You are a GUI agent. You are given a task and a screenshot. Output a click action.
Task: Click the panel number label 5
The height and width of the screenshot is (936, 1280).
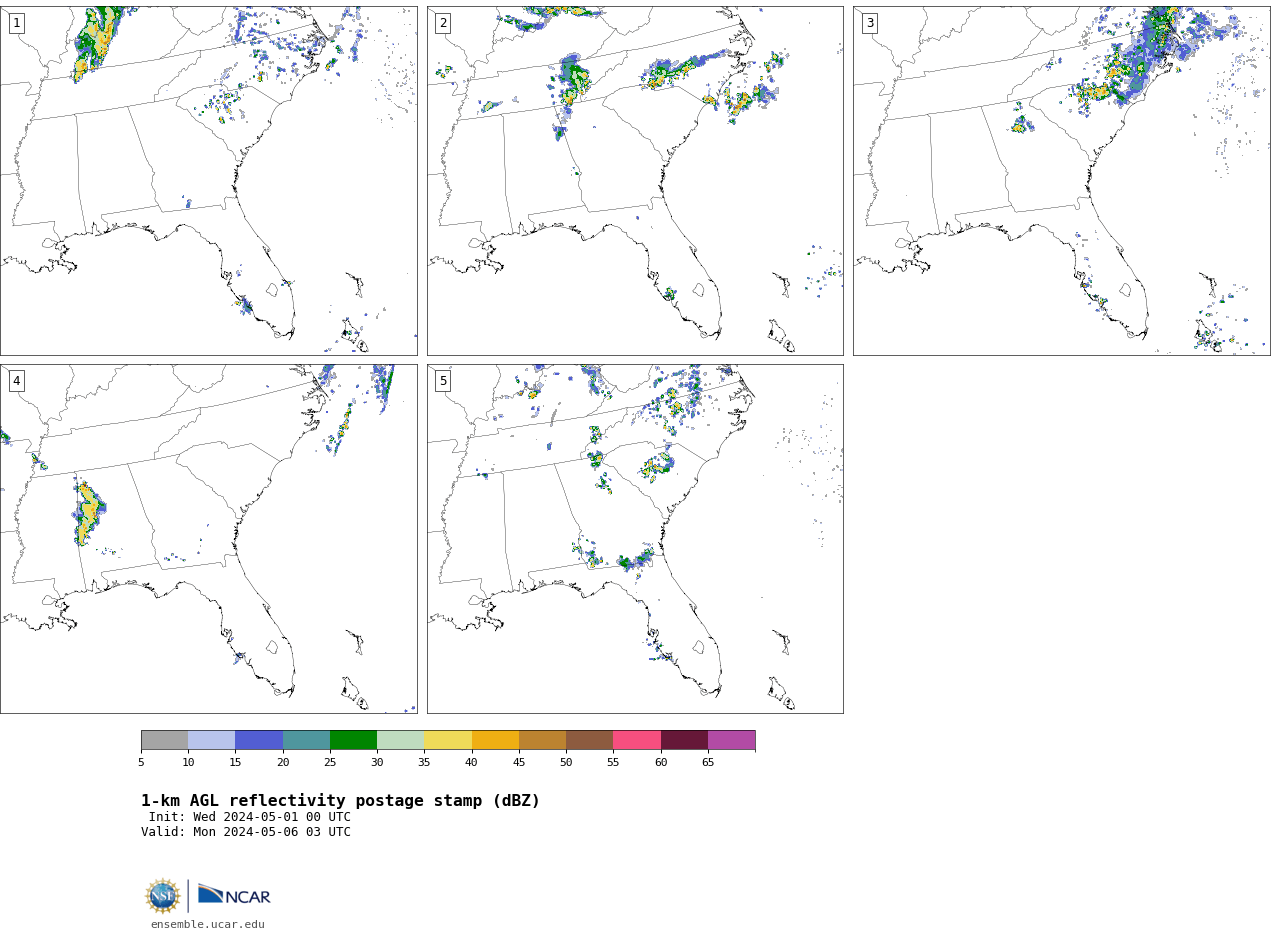[443, 381]
